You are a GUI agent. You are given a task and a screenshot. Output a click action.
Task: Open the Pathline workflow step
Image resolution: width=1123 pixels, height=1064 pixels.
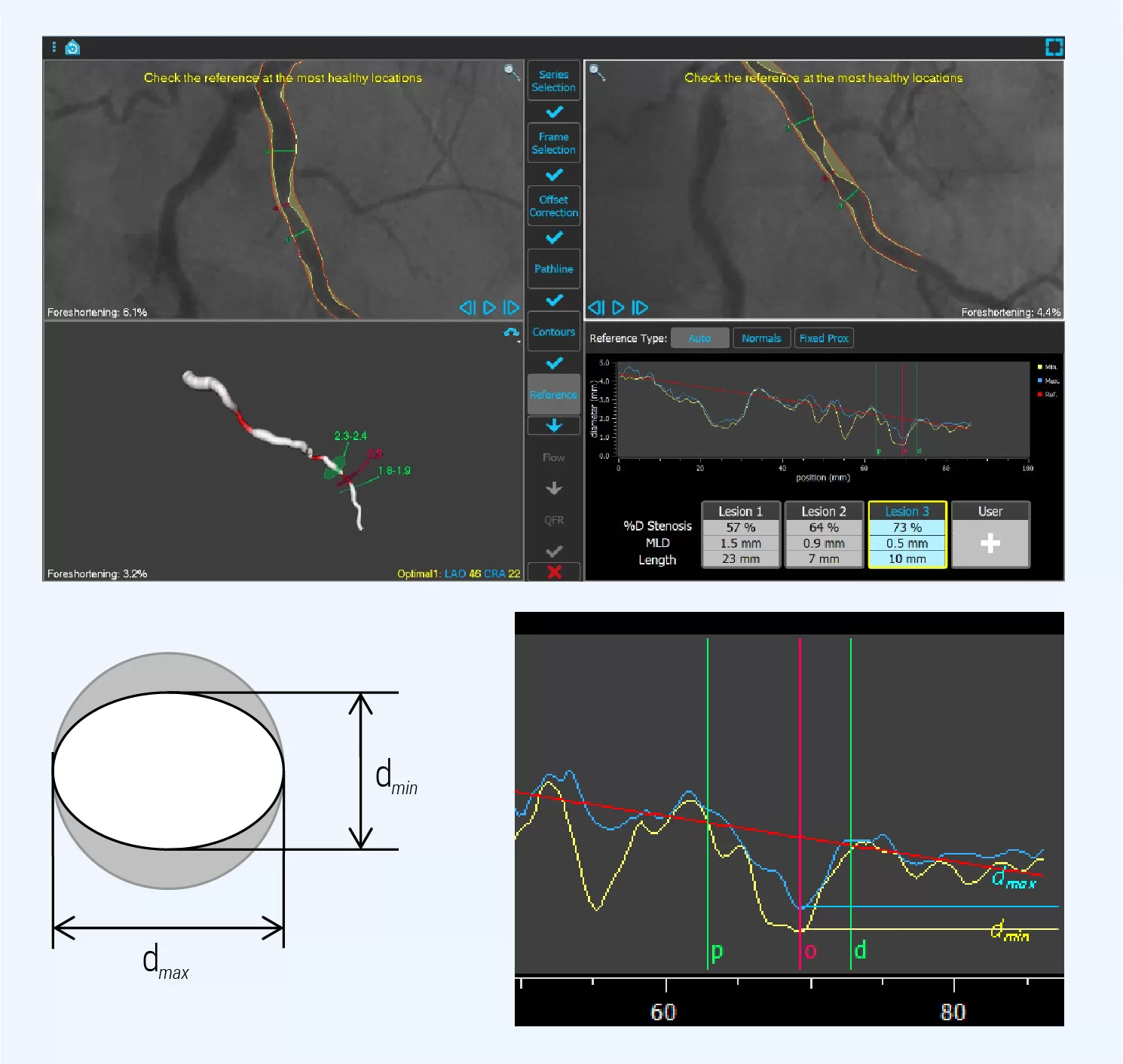click(x=553, y=269)
